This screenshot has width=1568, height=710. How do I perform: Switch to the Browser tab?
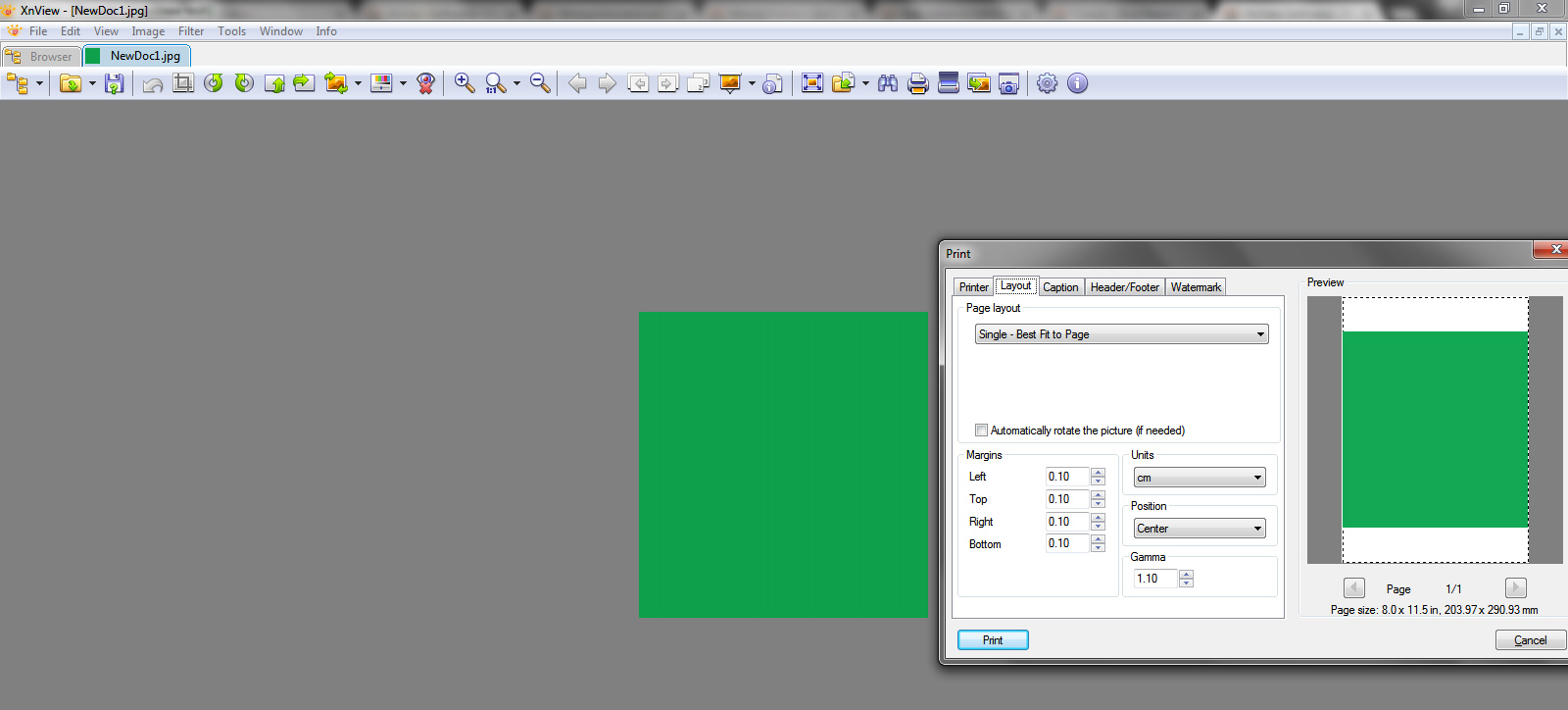point(41,56)
